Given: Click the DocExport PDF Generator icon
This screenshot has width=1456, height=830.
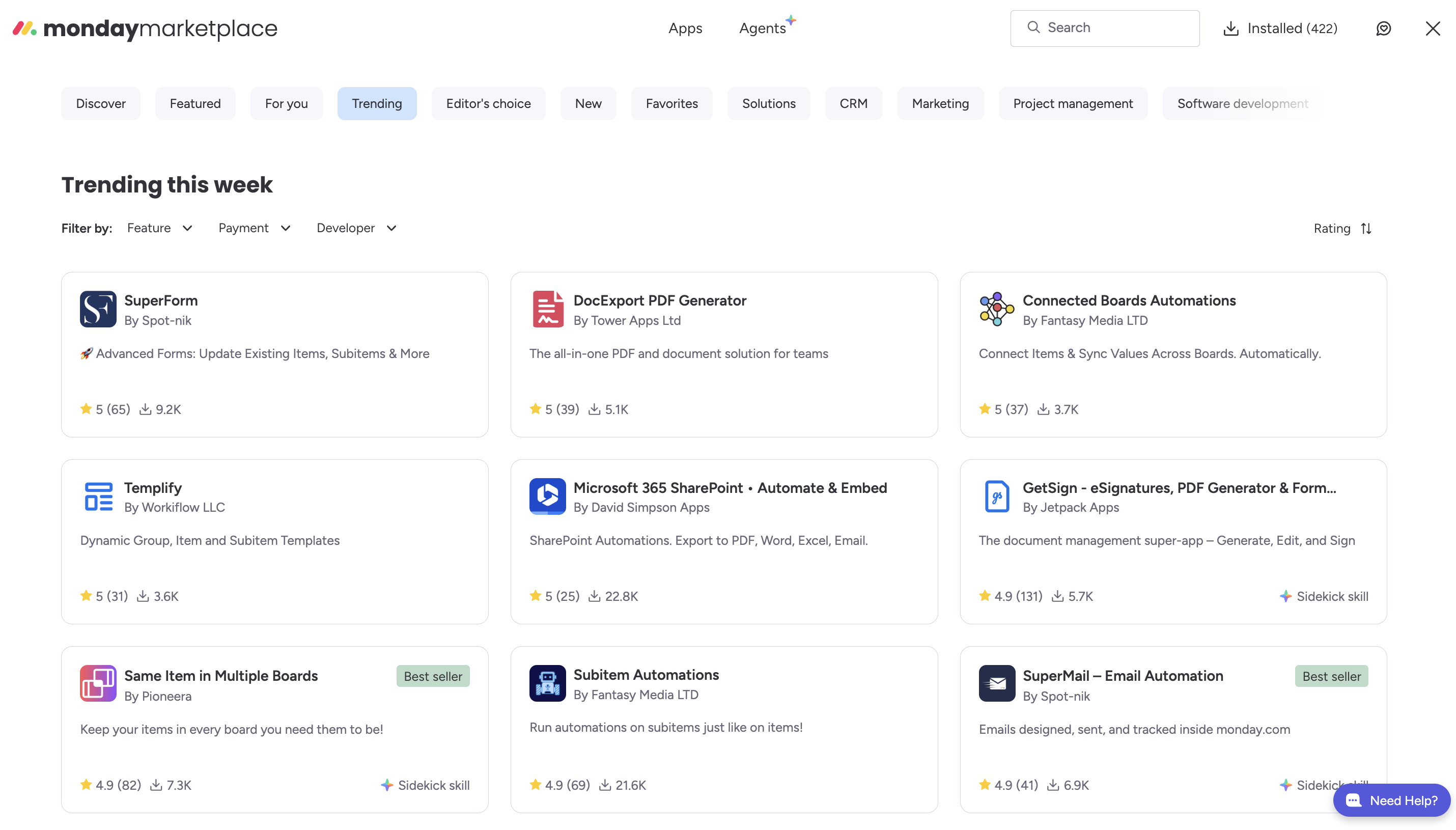Looking at the screenshot, I should coord(547,309).
